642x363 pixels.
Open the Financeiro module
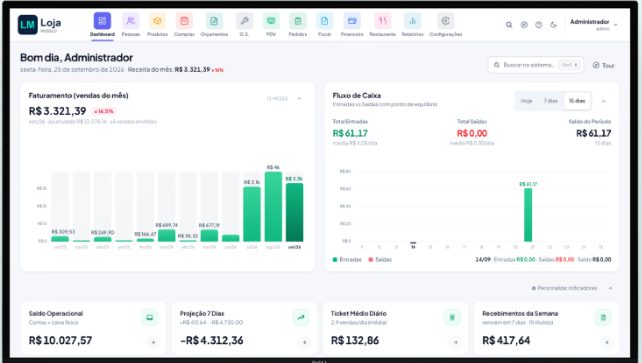tap(352, 25)
